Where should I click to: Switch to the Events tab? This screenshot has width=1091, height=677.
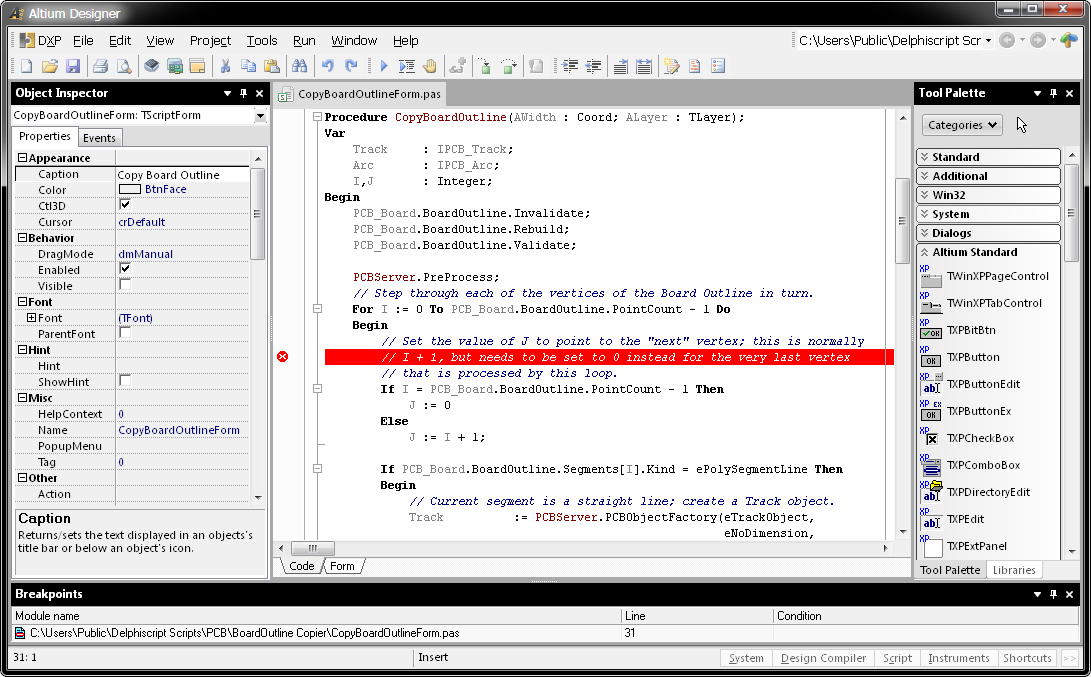tap(99, 138)
